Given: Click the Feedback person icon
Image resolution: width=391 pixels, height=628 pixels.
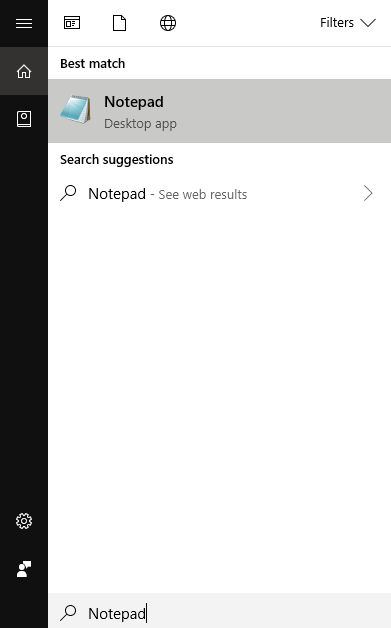Looking at the screenshot, I should 24,569.
